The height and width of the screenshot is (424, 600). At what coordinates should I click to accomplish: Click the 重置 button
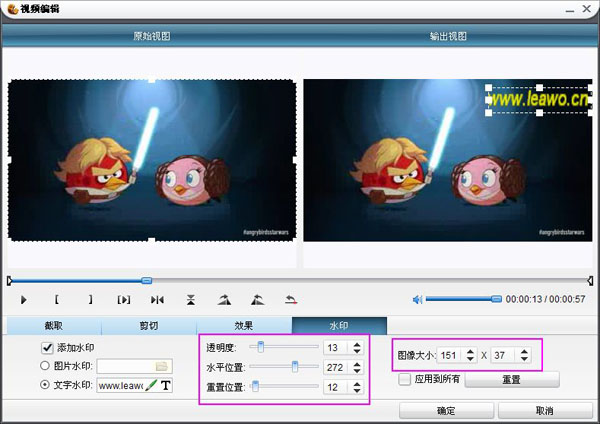click(512, 380)
